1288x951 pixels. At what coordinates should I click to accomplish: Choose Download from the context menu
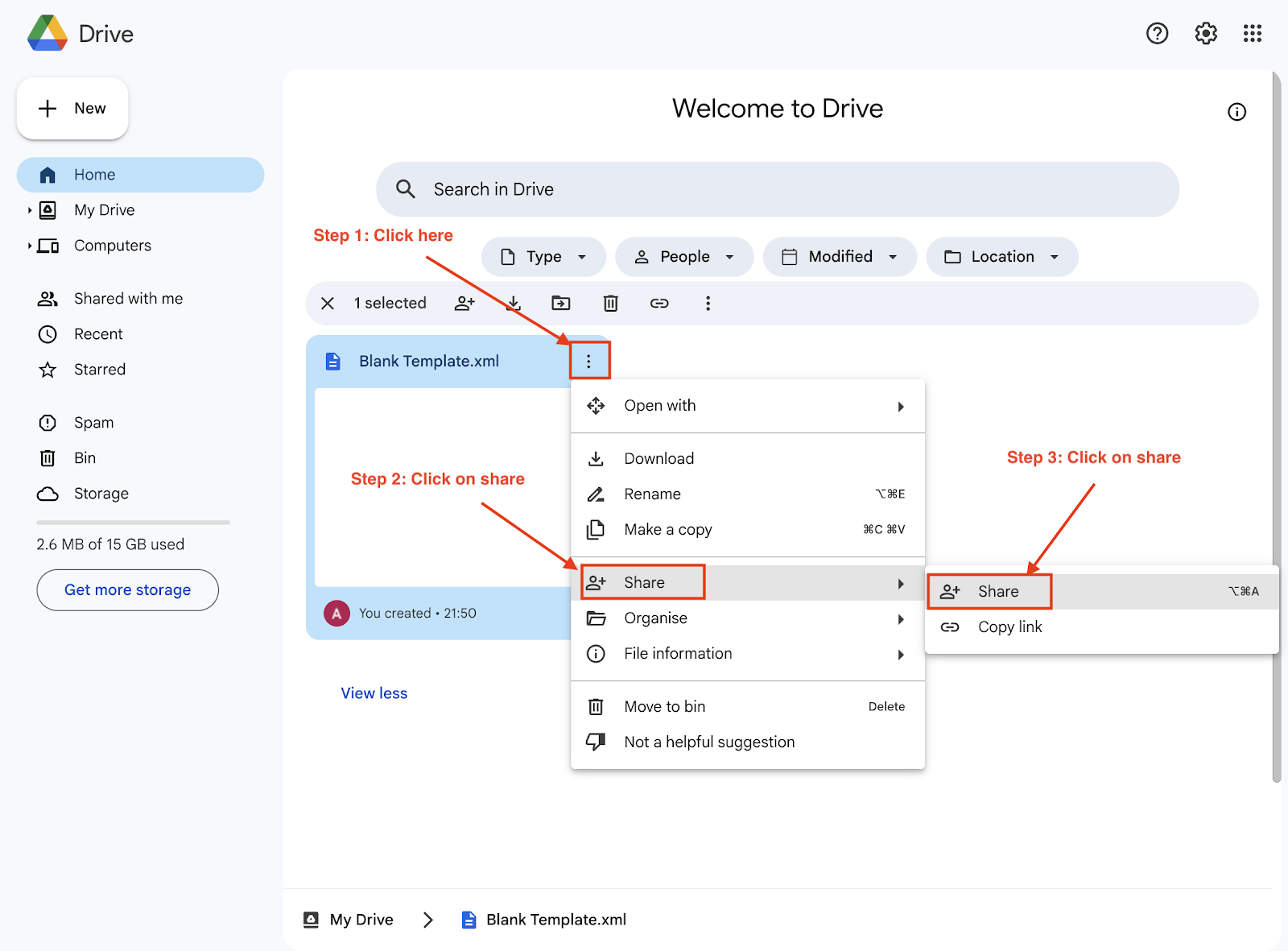pyautogui.click(x=748, y=459)
